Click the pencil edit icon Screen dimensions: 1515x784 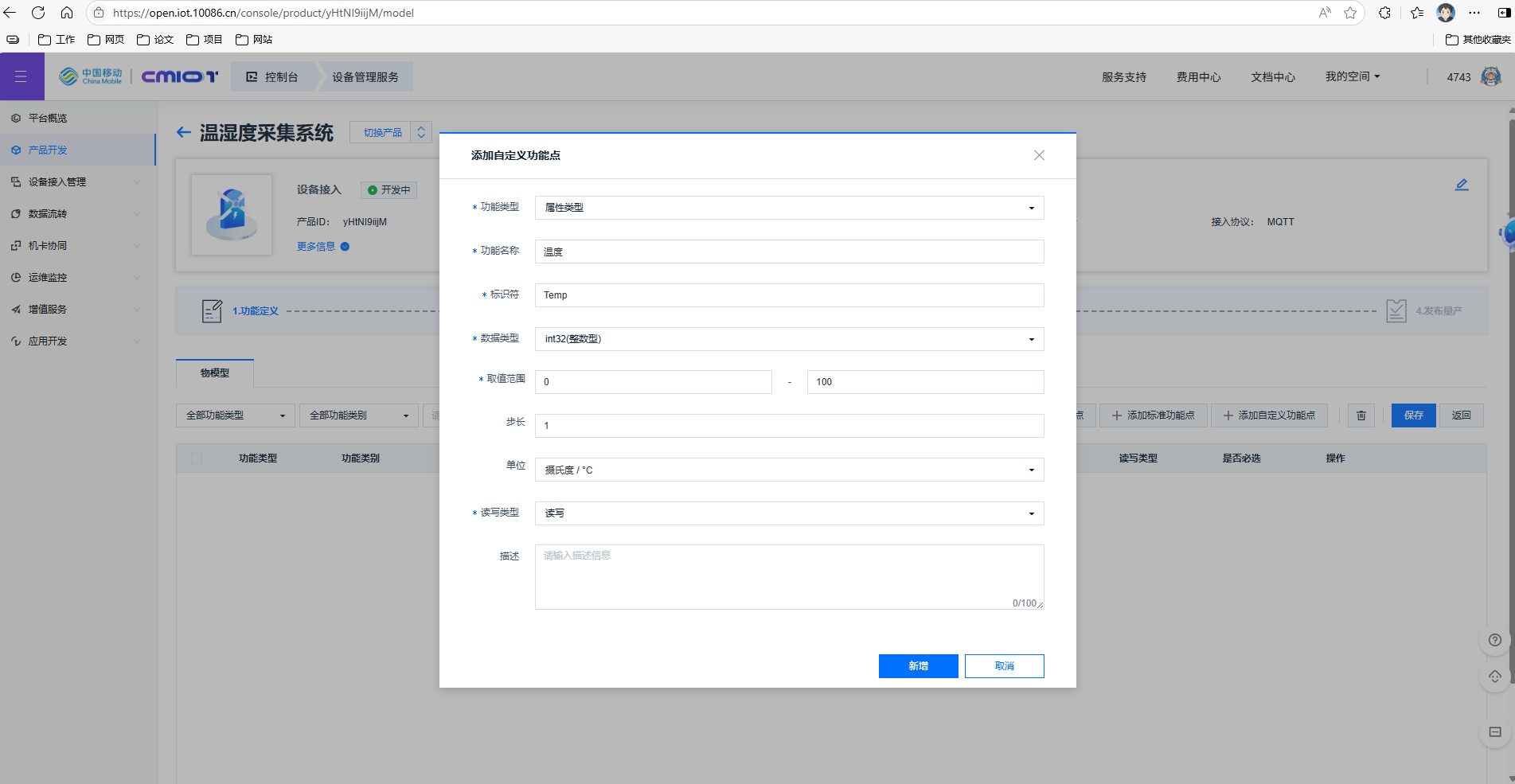pyautogui.click(x=1462, y=185)
